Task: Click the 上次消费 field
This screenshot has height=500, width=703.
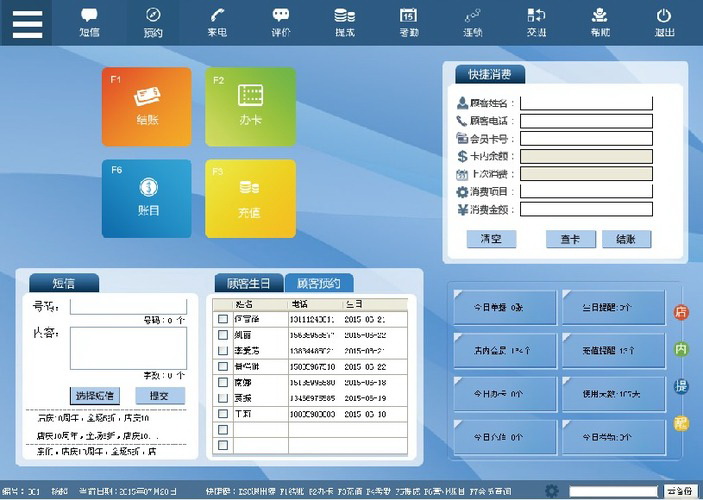Action: (x=586, y=174)
